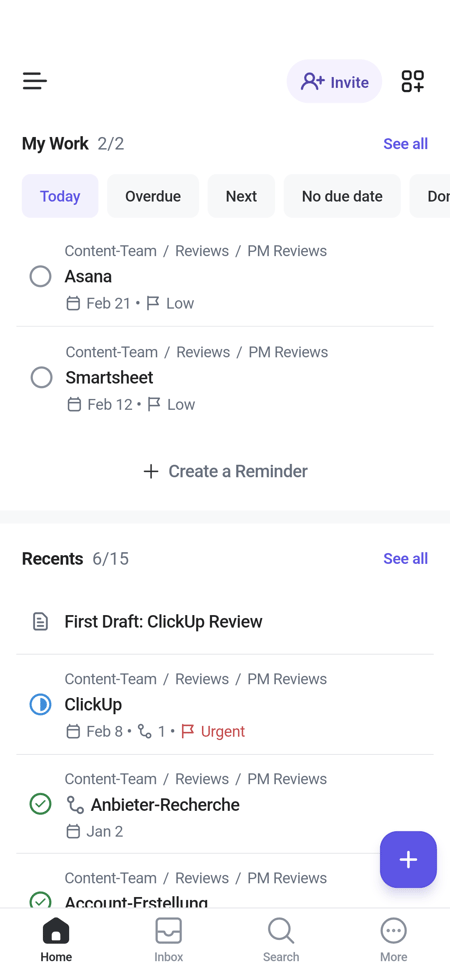
Task: Open the document icon for First Draft
Action: click(40, 622)
